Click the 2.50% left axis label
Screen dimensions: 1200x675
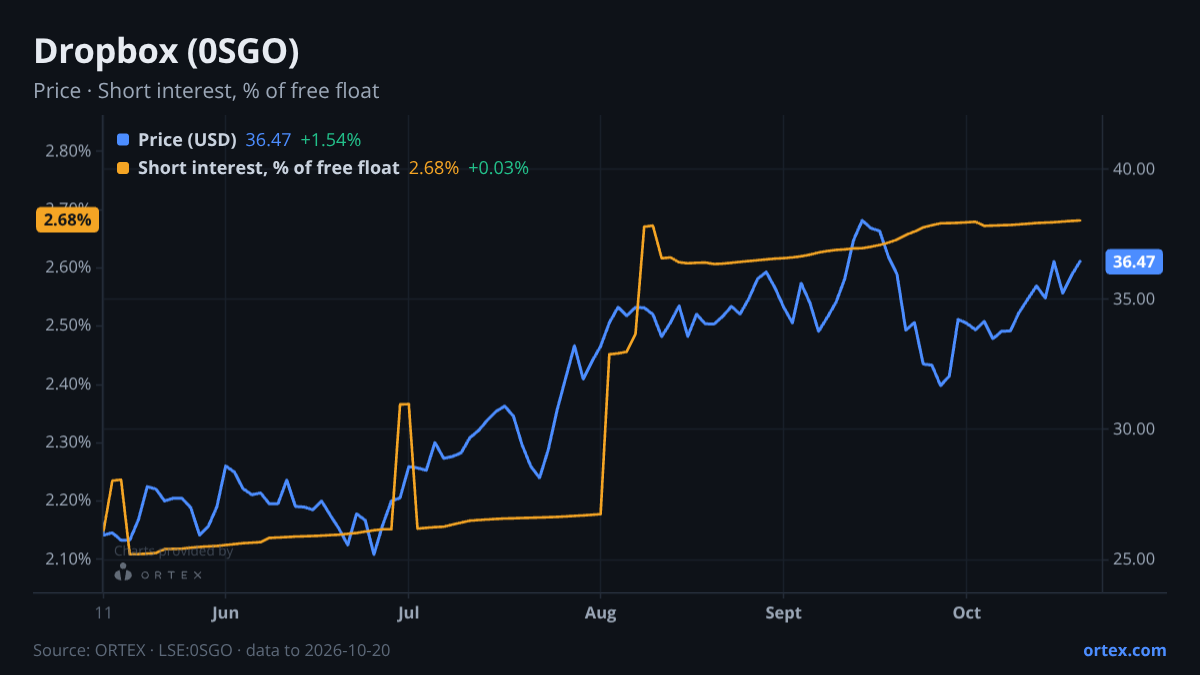pyautogui.click(x=68, y=326)
